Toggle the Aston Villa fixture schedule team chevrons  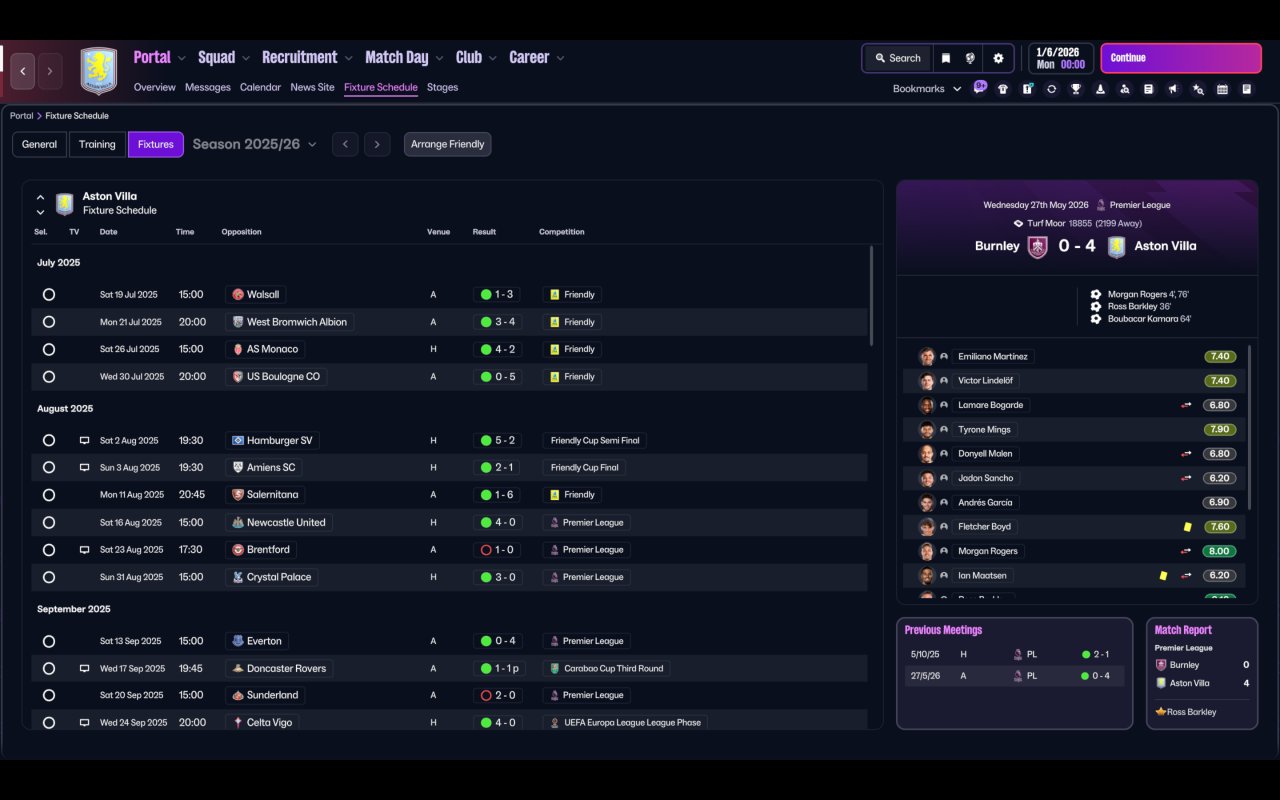tap(40, 204)
